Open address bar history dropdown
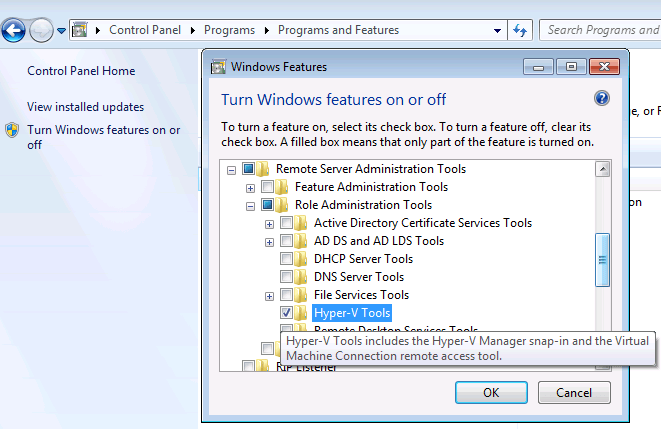 tap(497, 30)
